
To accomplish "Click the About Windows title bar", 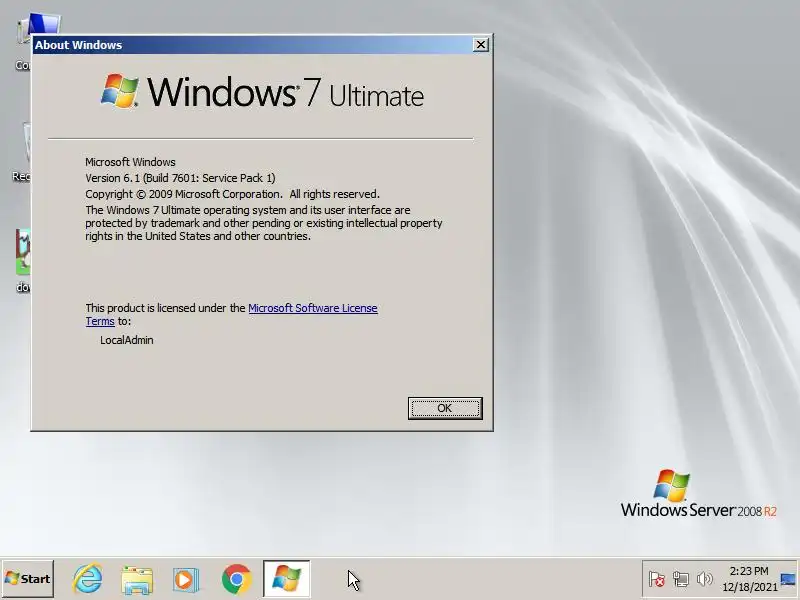I will (252, 45).
